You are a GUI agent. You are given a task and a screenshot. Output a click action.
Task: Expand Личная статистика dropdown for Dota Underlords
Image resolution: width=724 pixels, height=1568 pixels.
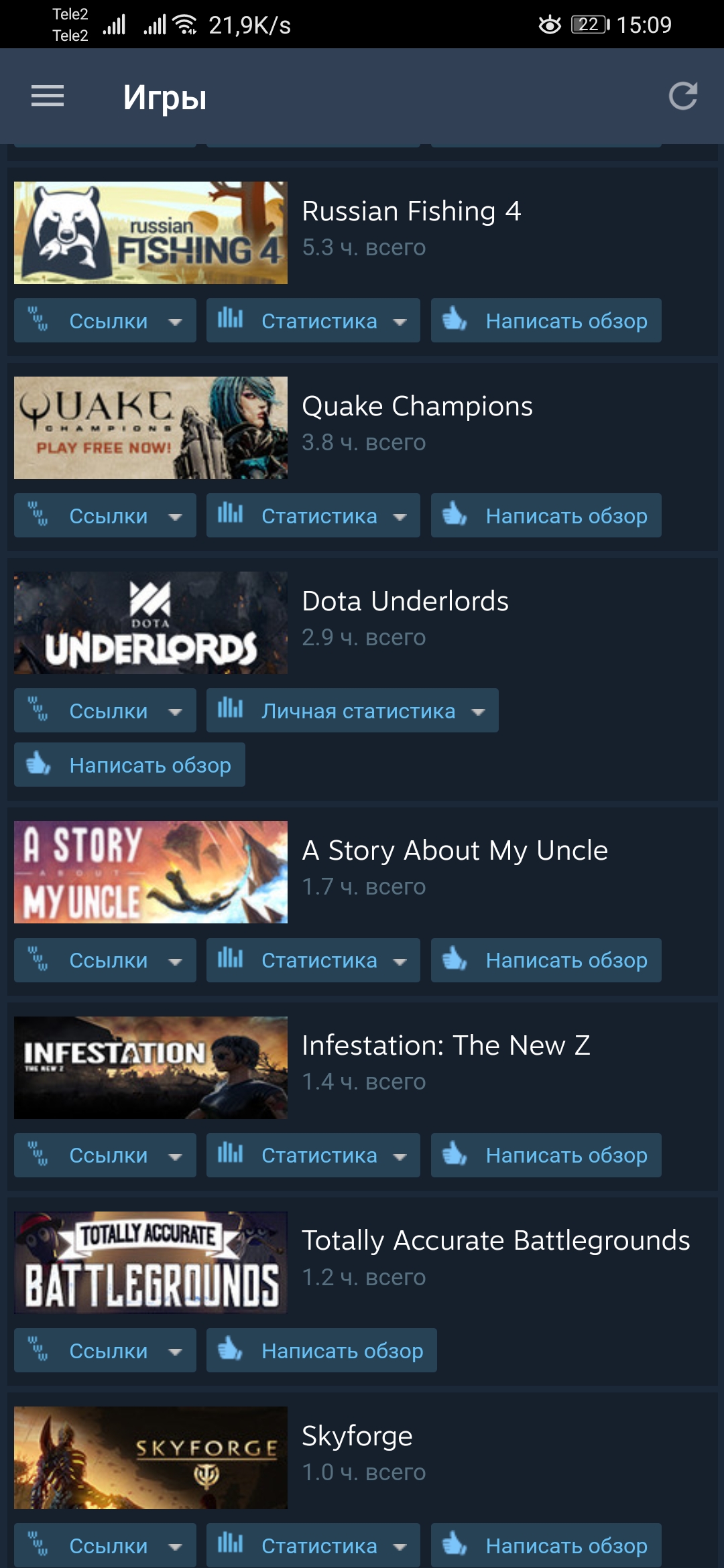pos(478,712)
